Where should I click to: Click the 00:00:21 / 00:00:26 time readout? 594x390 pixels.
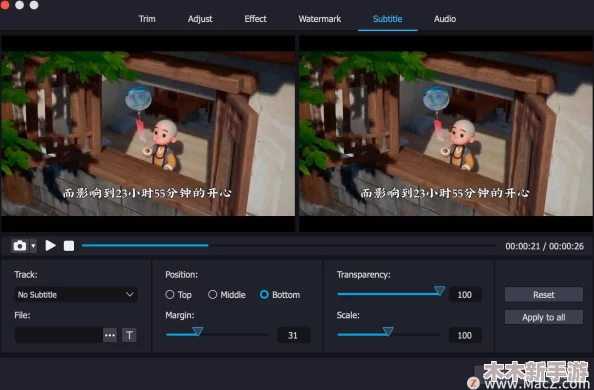[544, 246]
